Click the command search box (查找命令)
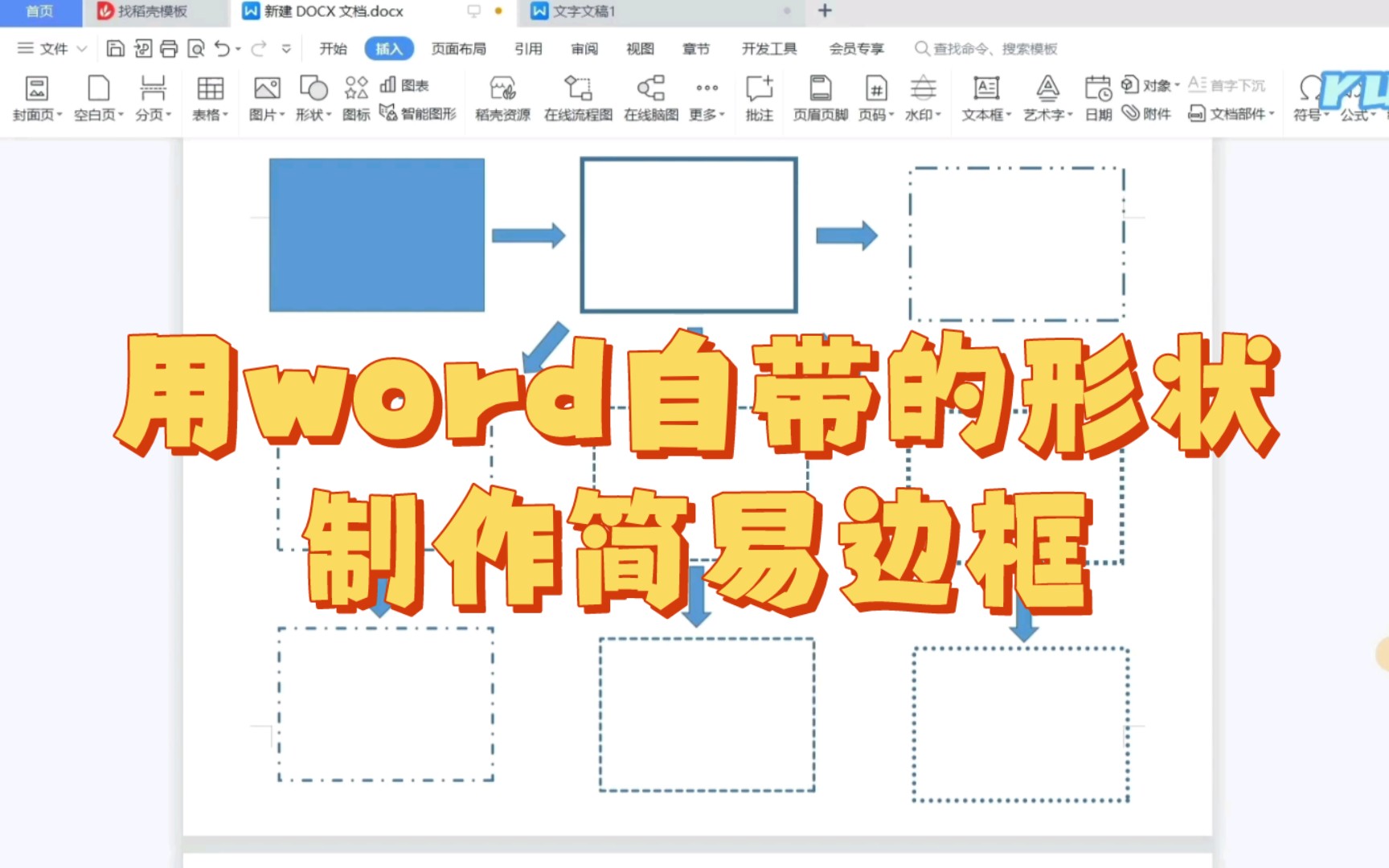 coord(986,49)
